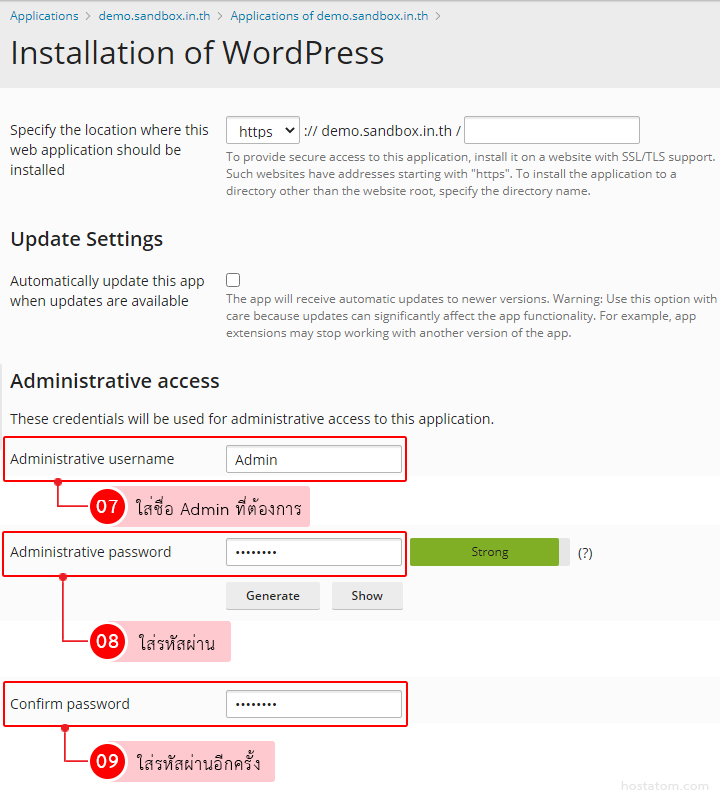Click the Administrative username field
The height and width of the screenshot is (800, 720).
click(314, 460)
